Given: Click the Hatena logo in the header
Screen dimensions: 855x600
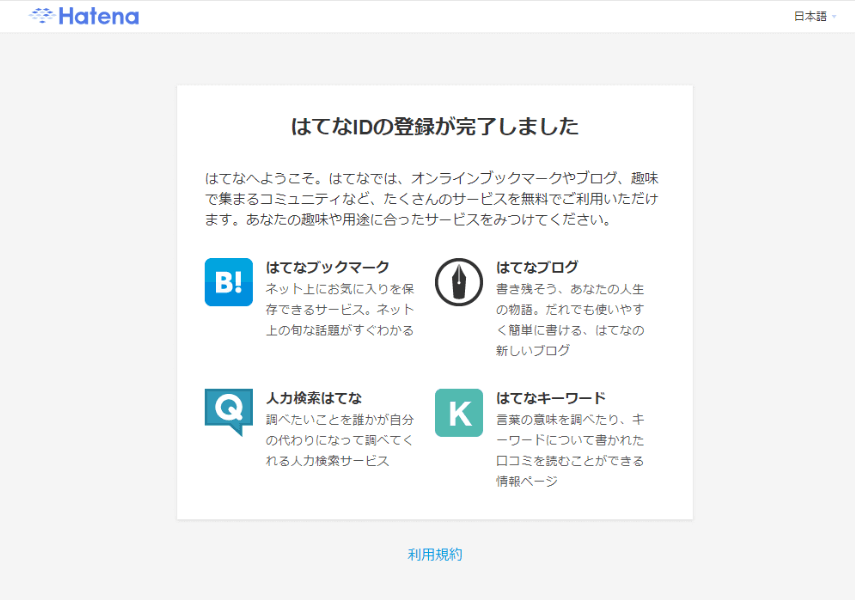Looking at the screenshot, I should tap(84, 16).
